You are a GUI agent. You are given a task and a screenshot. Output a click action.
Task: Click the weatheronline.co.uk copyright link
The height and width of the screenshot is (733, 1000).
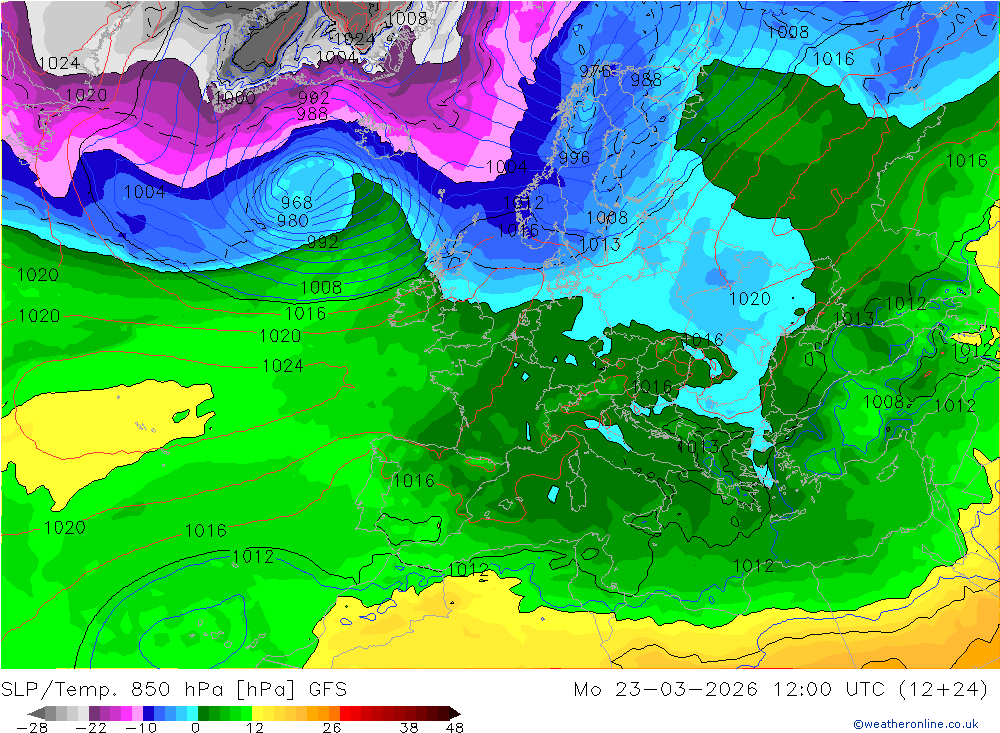[916, 724]
